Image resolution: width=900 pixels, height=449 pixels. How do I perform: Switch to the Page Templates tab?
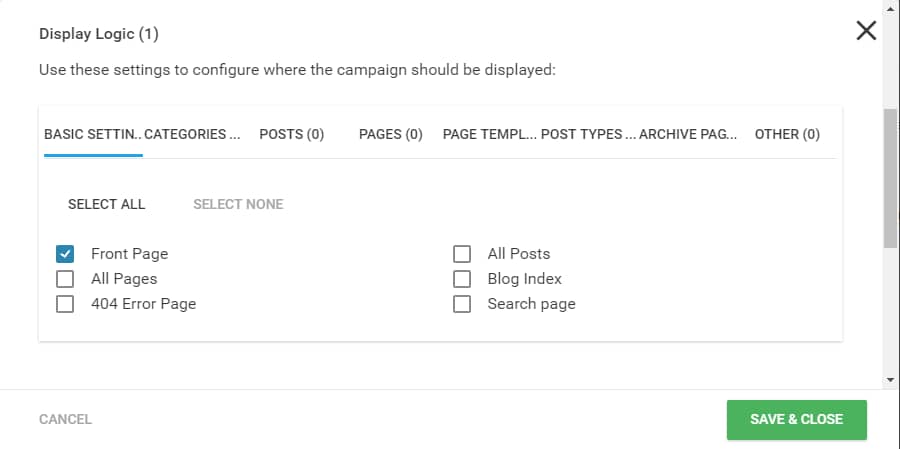[490, 134]
